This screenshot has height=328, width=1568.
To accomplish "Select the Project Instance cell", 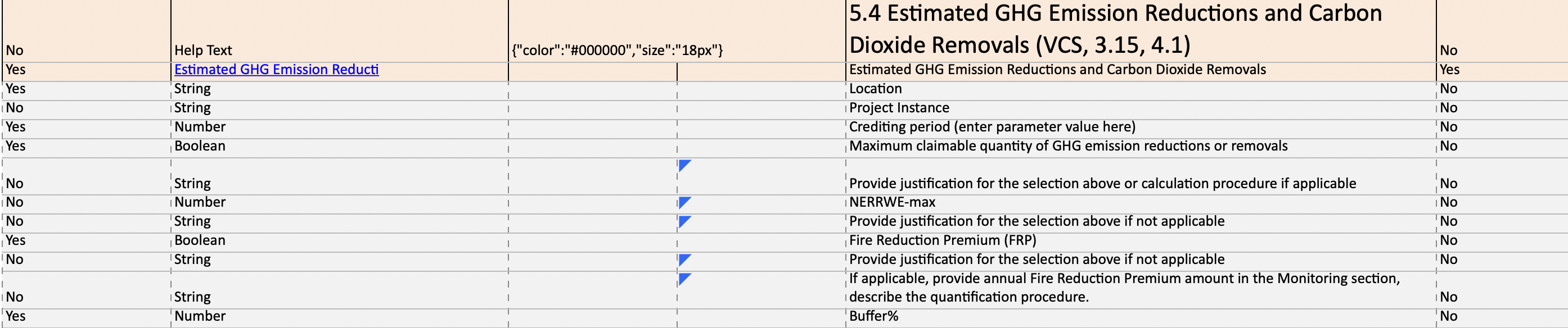I will click(x=1139, y=108).
